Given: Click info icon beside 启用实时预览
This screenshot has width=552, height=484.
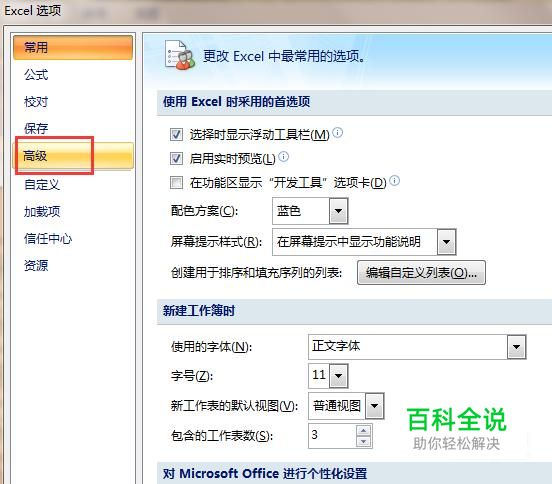Looking at the screenshot, I should (283, 156).
